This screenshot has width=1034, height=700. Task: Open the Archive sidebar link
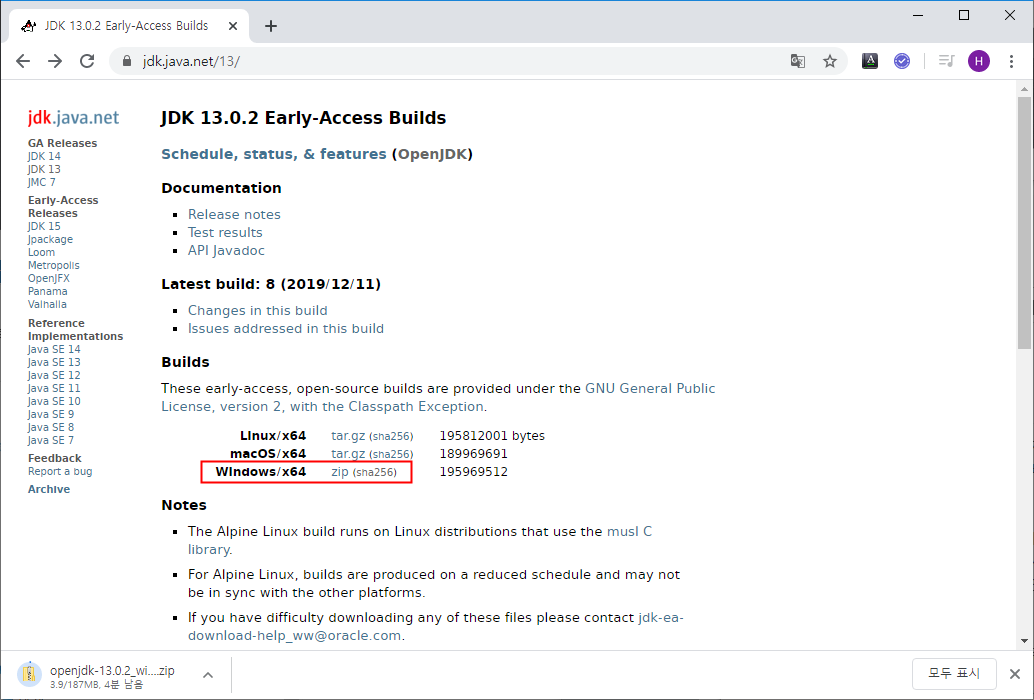click(49, 489)
